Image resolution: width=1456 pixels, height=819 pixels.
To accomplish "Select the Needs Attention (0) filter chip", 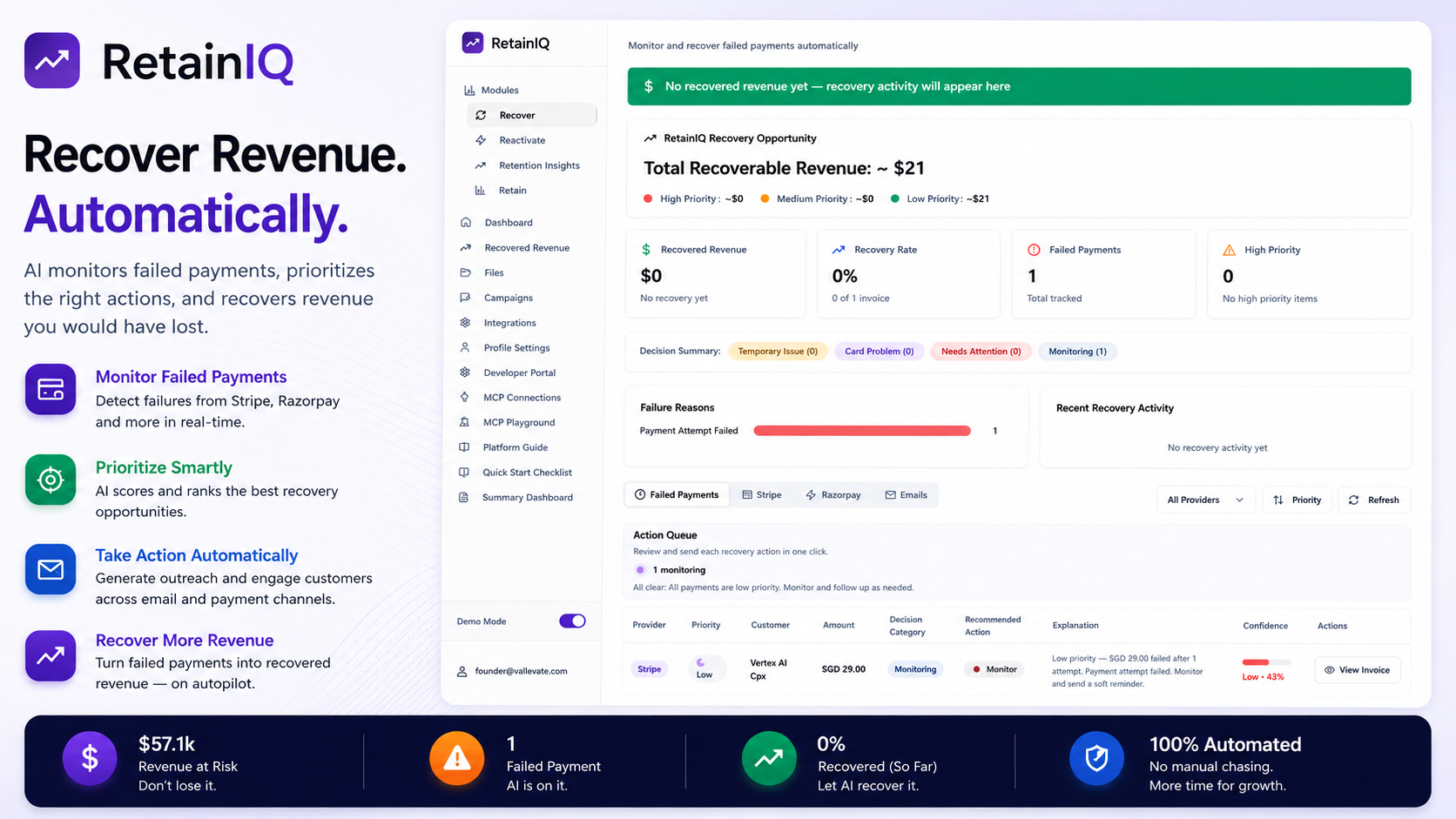I will pyautogui.click(x=981, y=352).
